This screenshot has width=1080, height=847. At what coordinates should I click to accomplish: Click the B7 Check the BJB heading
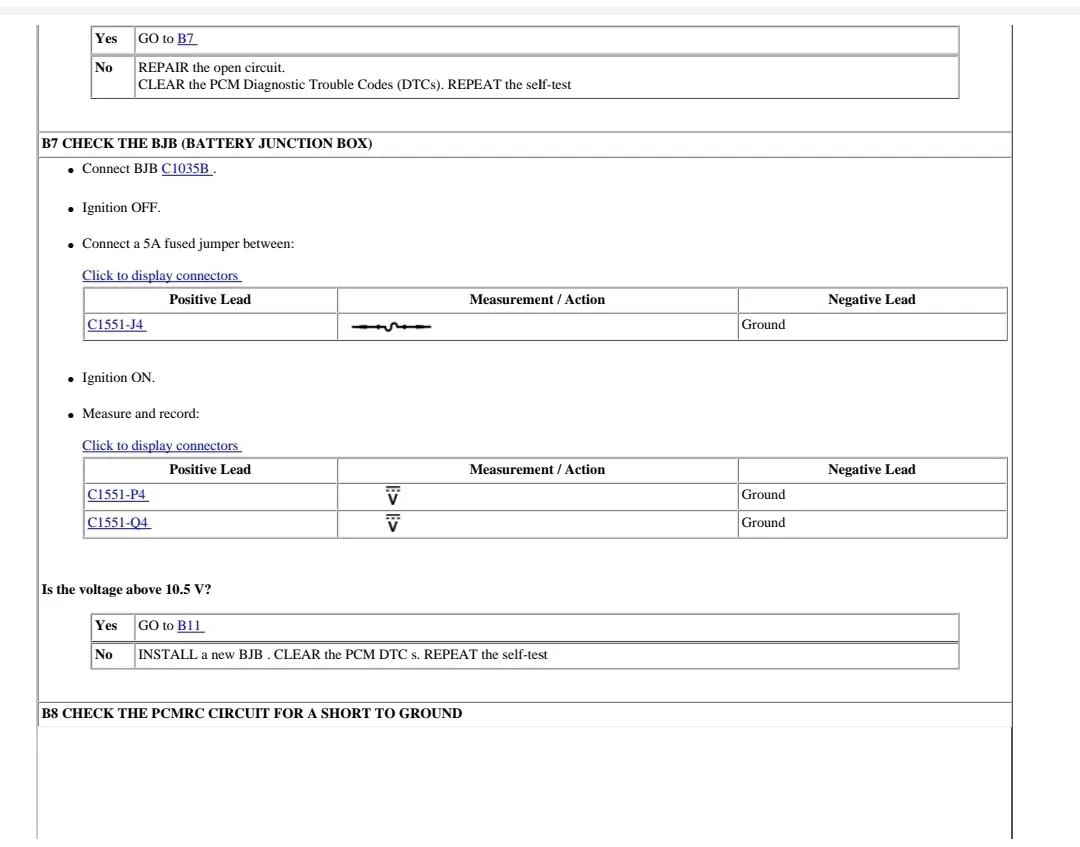(207, 144)
